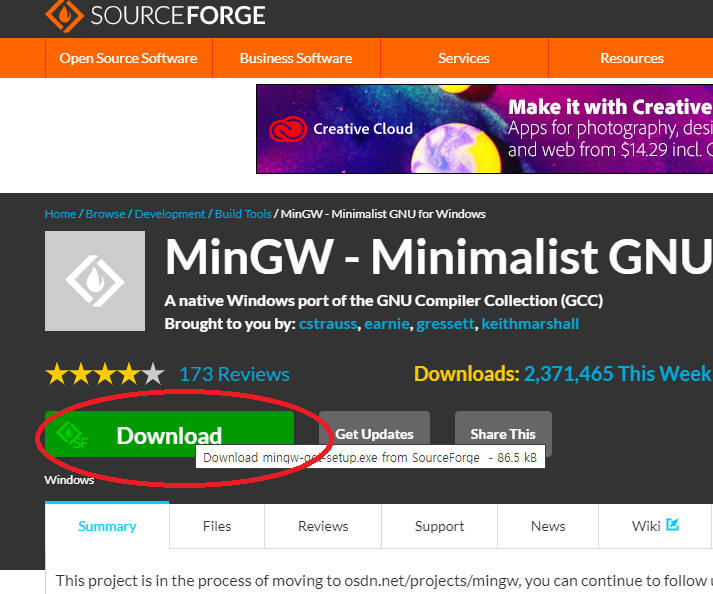The image size is (713, 594).
Task: Click the MinGW - Minimalist GNU project title
Action: 438,257
